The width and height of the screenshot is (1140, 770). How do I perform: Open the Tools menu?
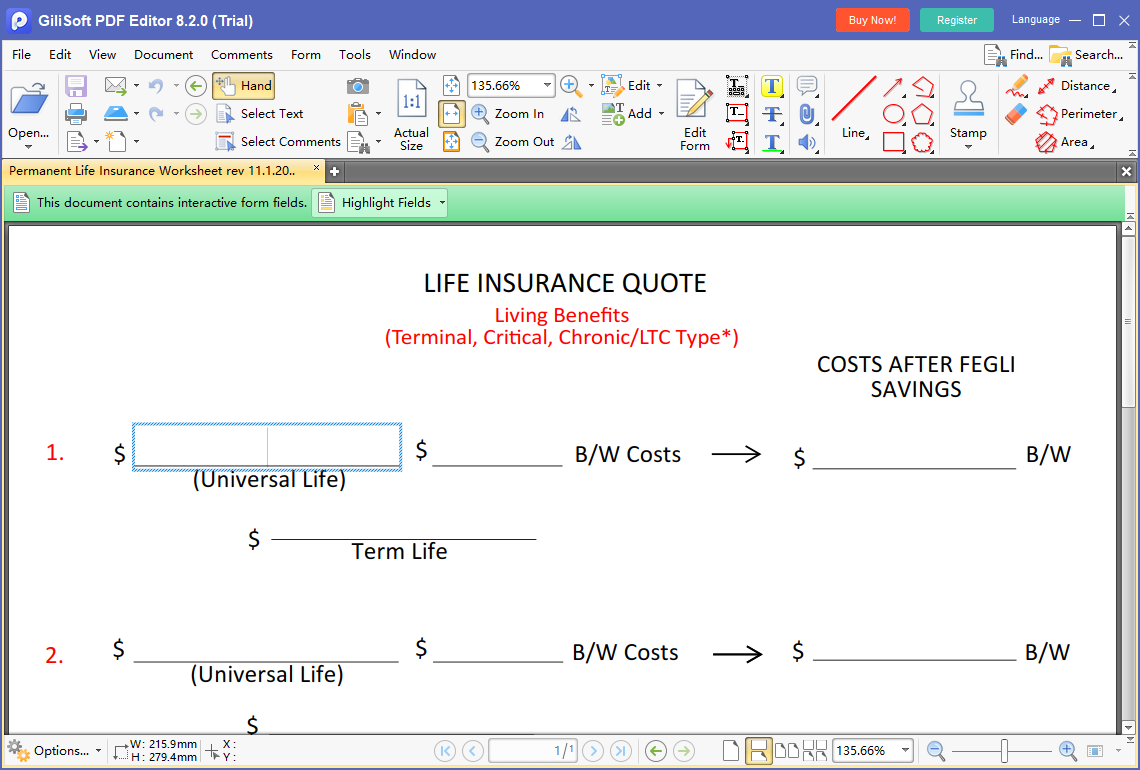point(355,55)
